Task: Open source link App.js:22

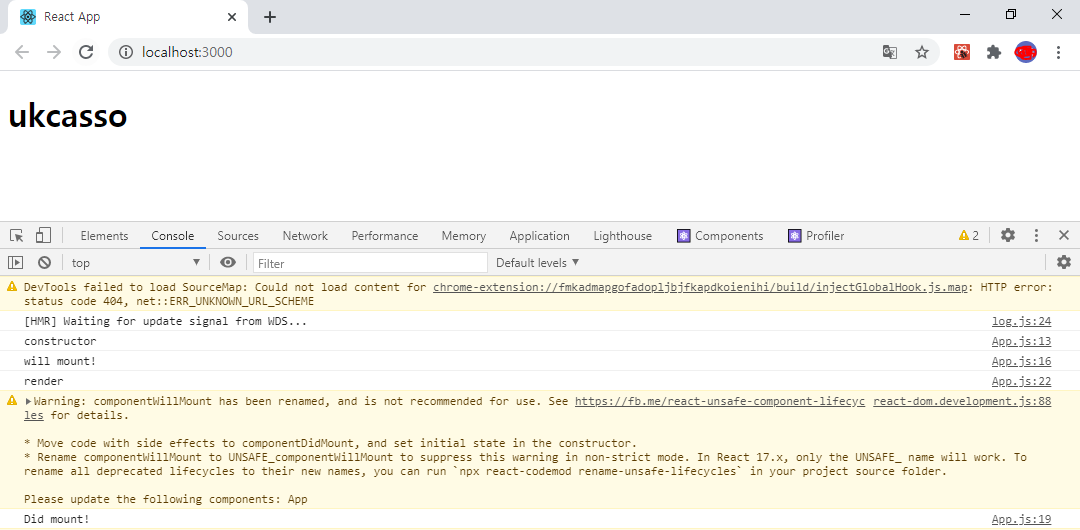Action: coord(1021,381)
